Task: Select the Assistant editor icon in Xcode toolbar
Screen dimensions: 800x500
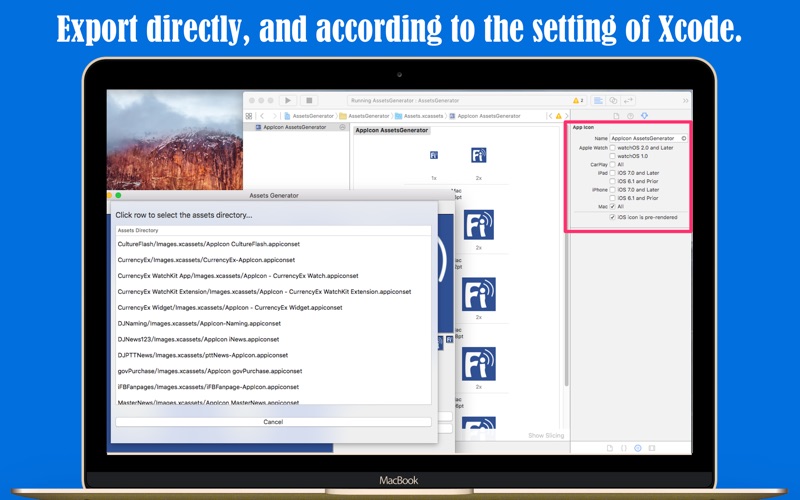Action: pos(613,101)
